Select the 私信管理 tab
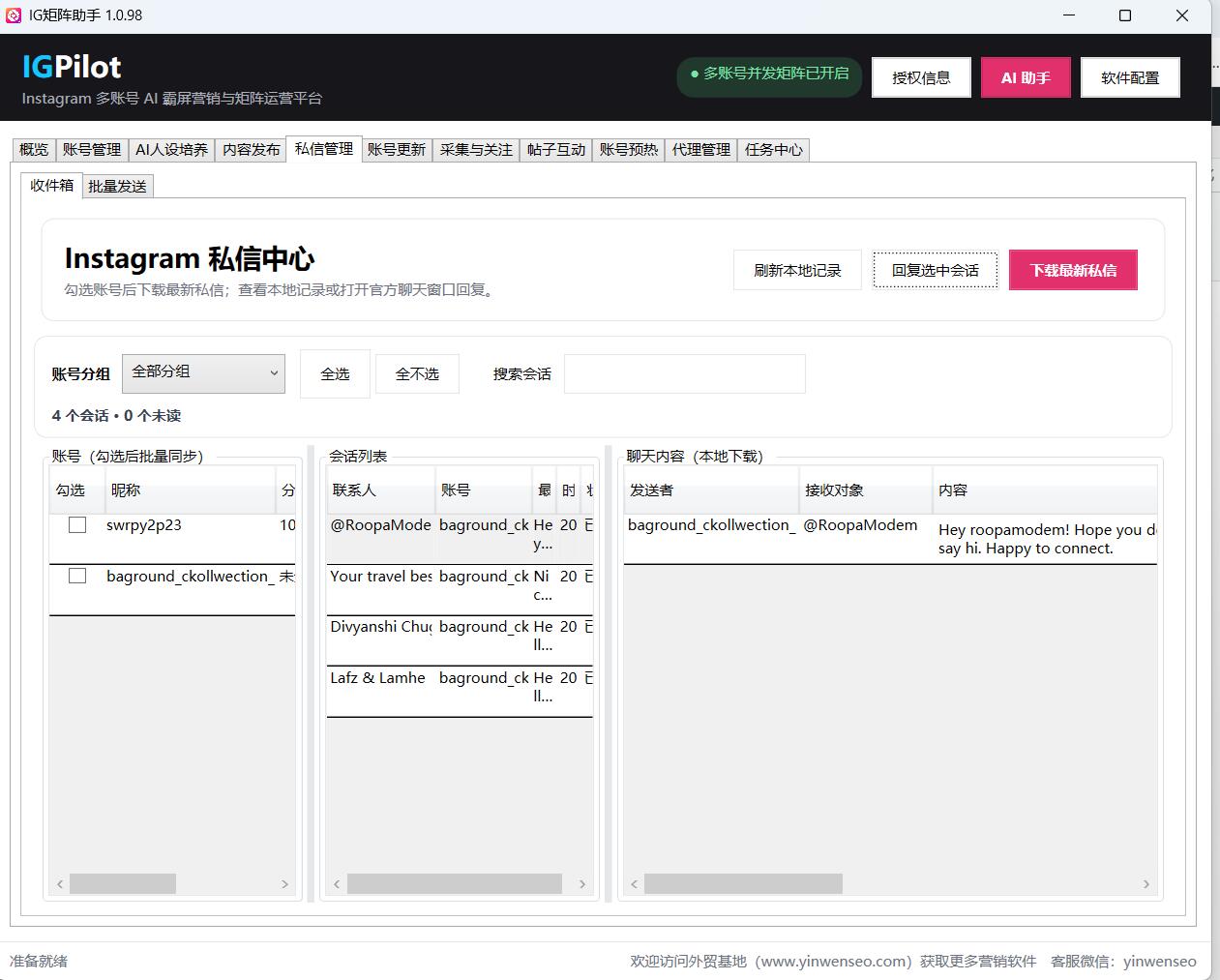This screenshot has width=1220, height=980. coord(324,148)
